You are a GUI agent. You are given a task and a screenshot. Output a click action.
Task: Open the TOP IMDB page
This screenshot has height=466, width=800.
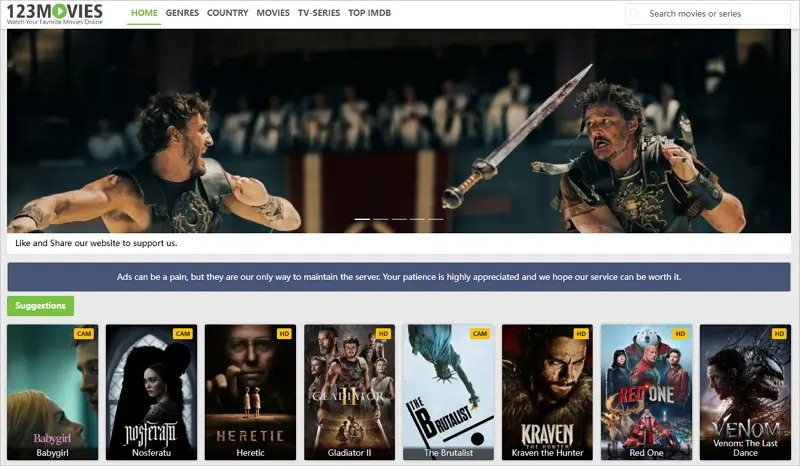point(369,13)
